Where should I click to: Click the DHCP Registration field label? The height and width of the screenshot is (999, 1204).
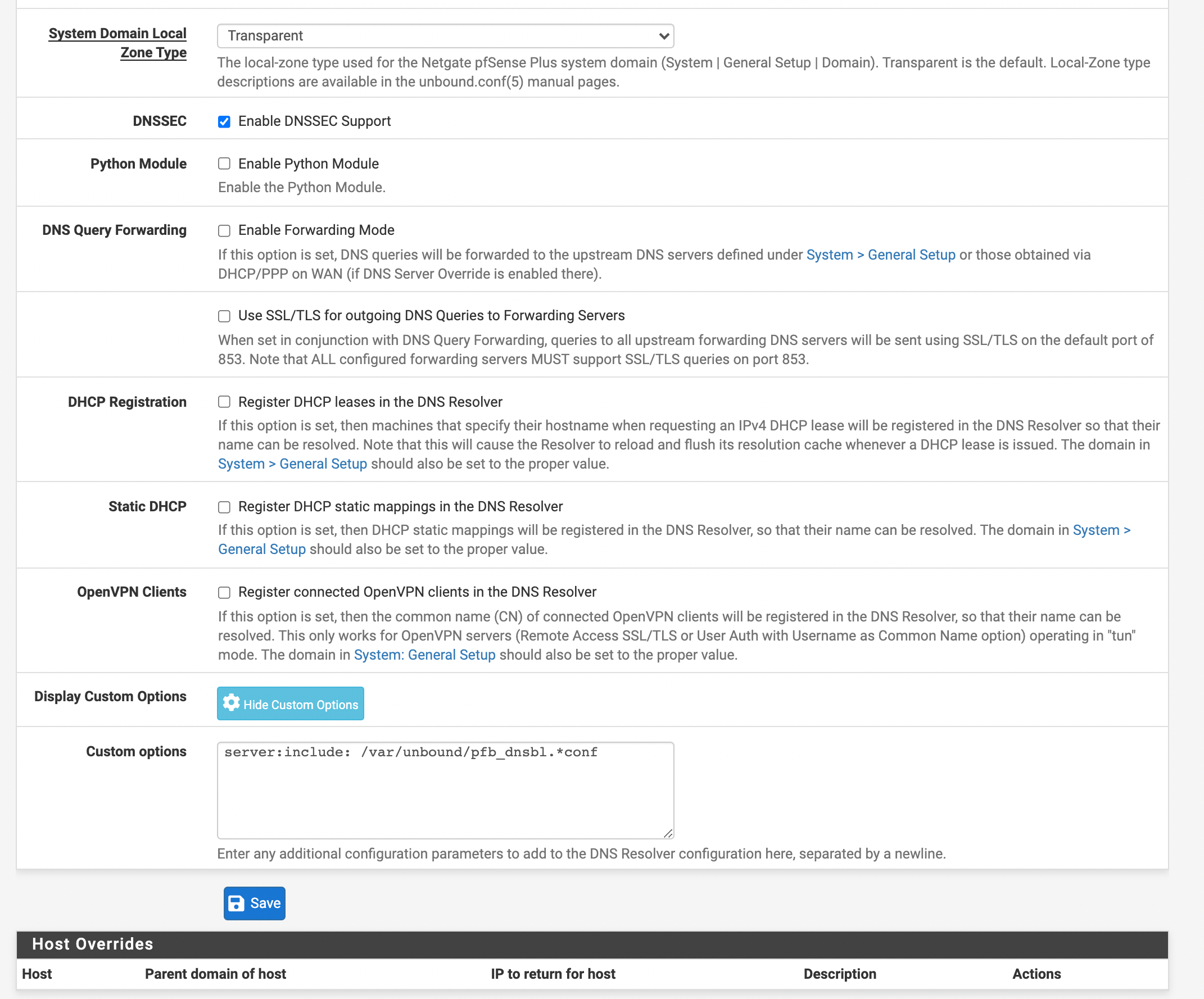[x=126, y=402]
